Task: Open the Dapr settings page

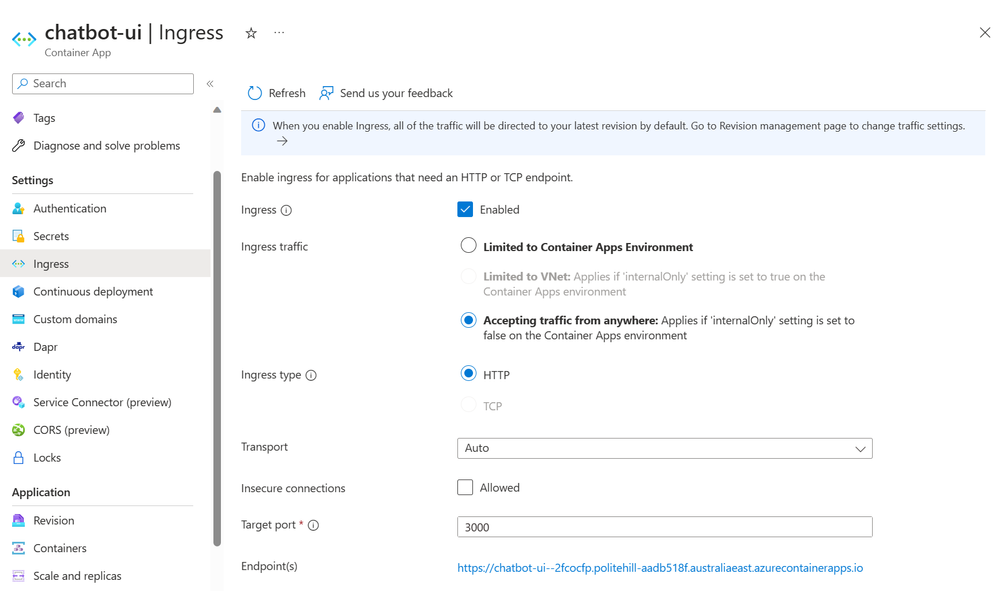Action: click(45, 347)
